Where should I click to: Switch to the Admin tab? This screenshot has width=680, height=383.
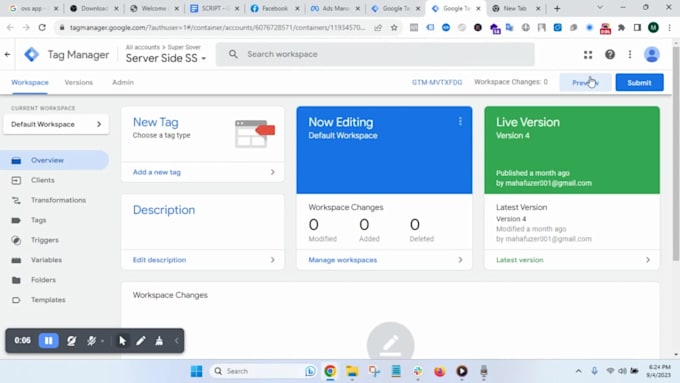pyautogui.click(x=123, y=82)
